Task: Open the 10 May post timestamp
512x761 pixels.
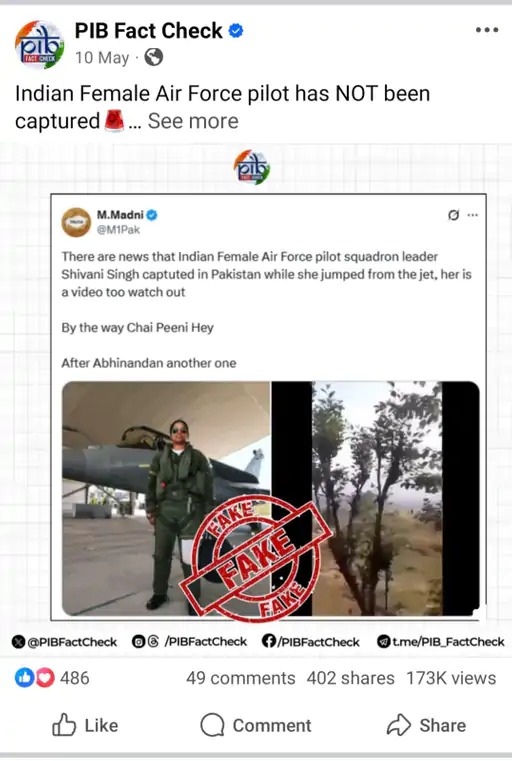Action: (x=102, y=58)
